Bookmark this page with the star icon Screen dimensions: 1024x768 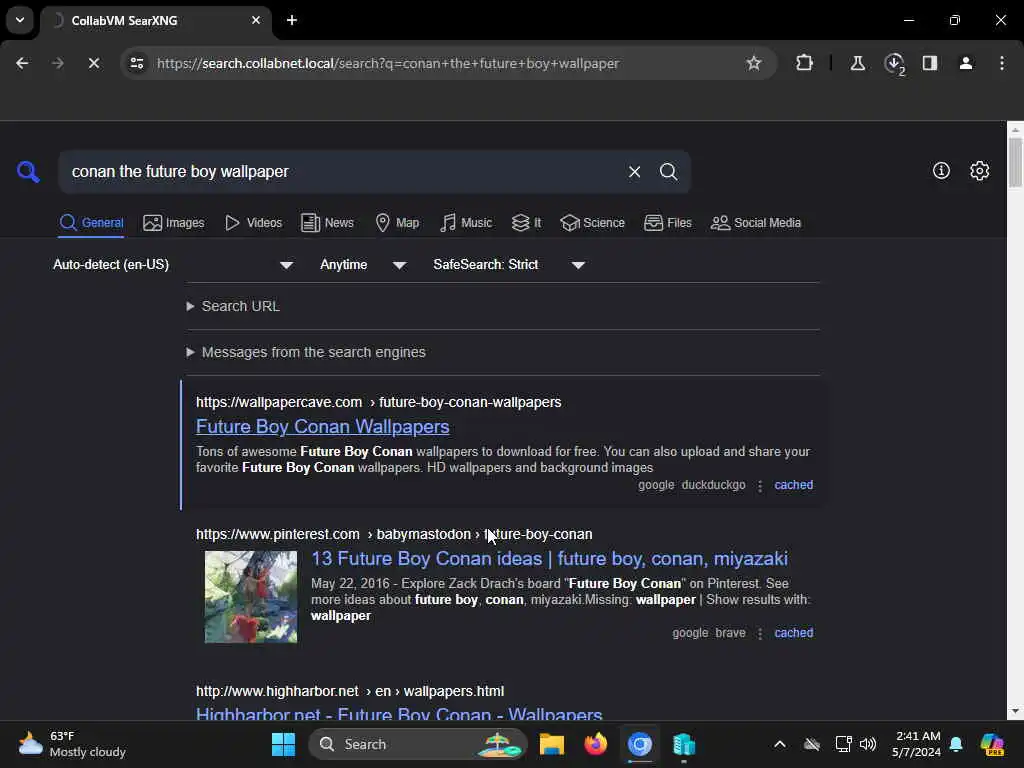(x=754, y=63)
